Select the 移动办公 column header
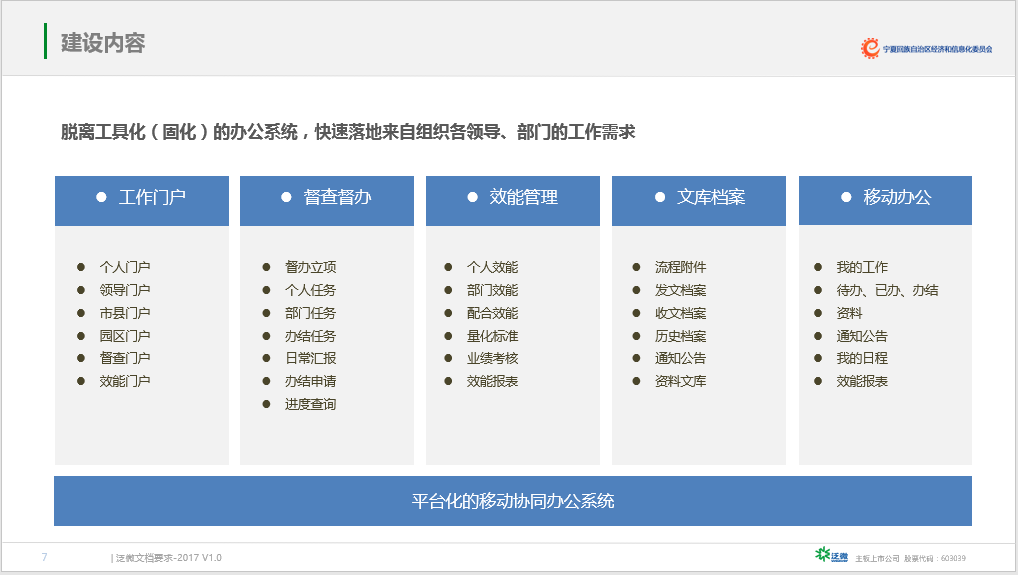Image resolution: width=1018 pixels, height=575 pixels. (885, 201)
